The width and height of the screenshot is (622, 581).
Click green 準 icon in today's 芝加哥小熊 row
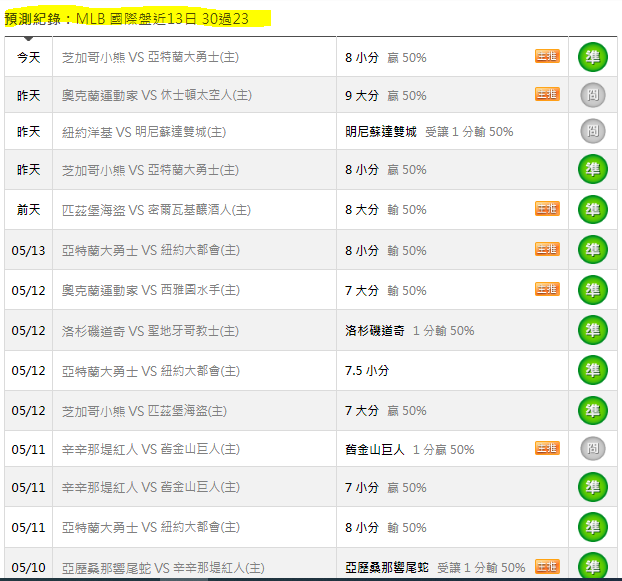click(x=593, y=57)
